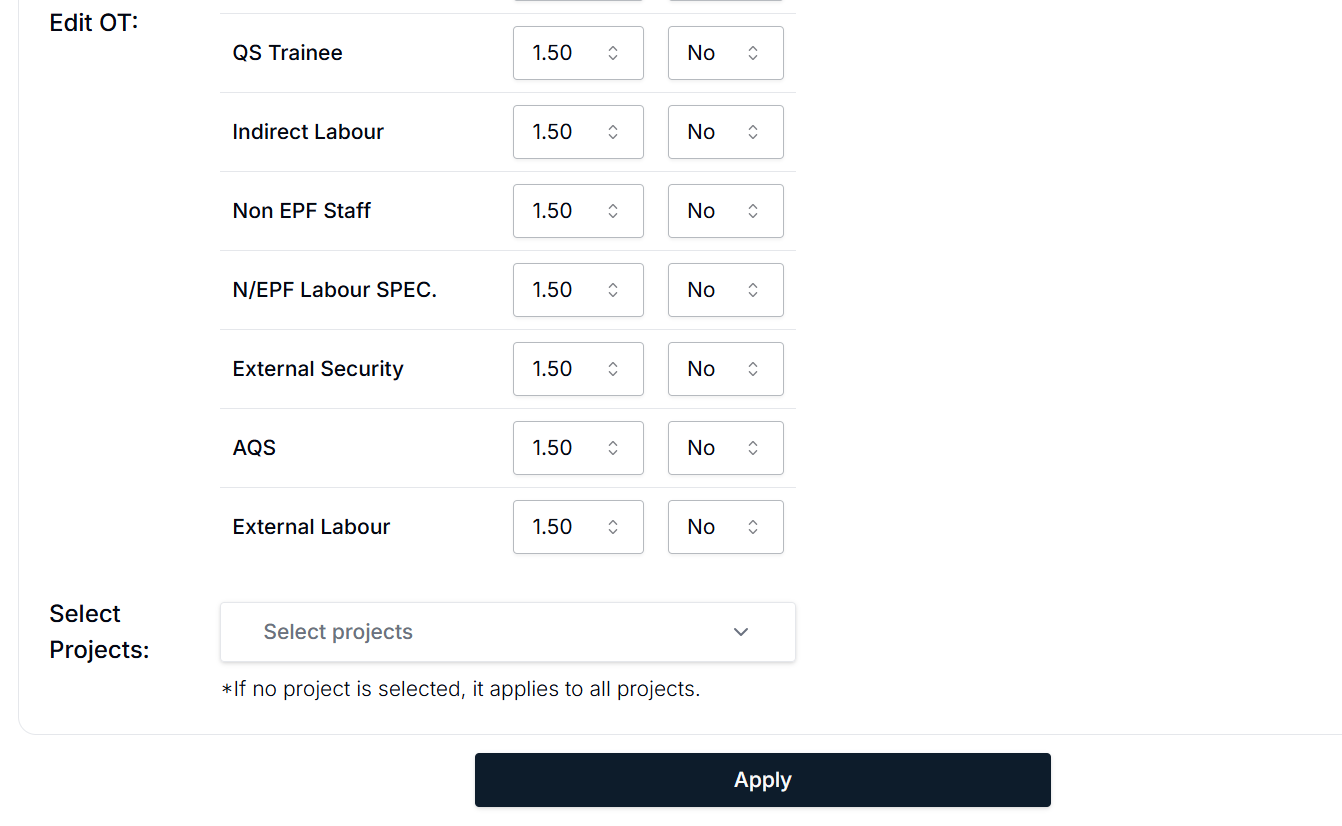The image size is (1342, 826).
Task: Click the Select projects chevron arrow
Action: pos(741,632)
